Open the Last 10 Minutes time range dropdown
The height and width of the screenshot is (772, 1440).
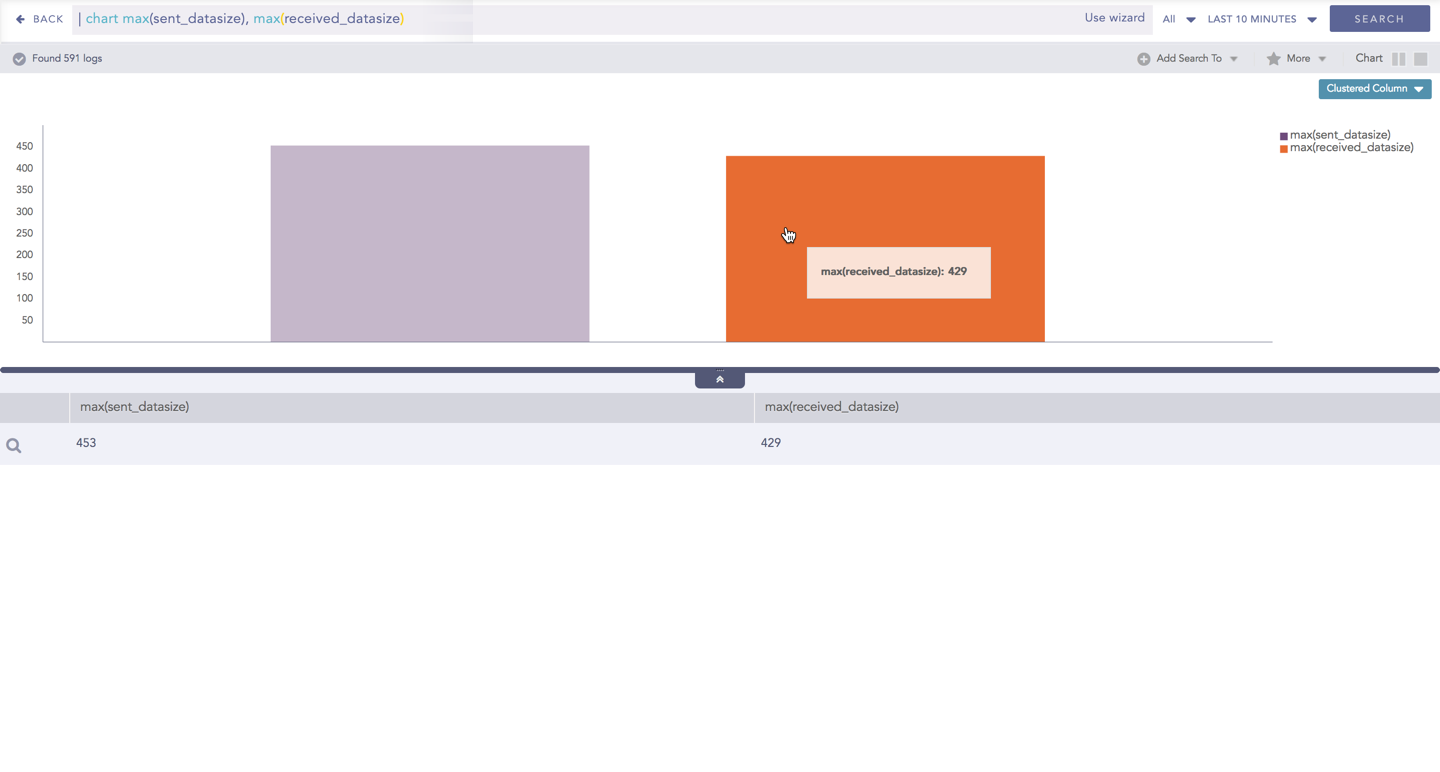pos(1261,19)
